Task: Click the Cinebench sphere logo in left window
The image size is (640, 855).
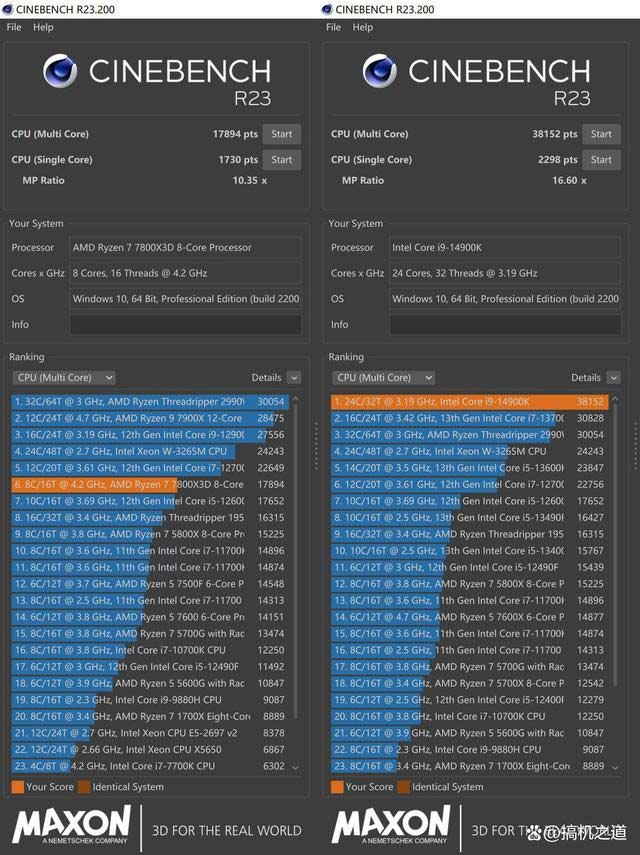Action: 60,72
